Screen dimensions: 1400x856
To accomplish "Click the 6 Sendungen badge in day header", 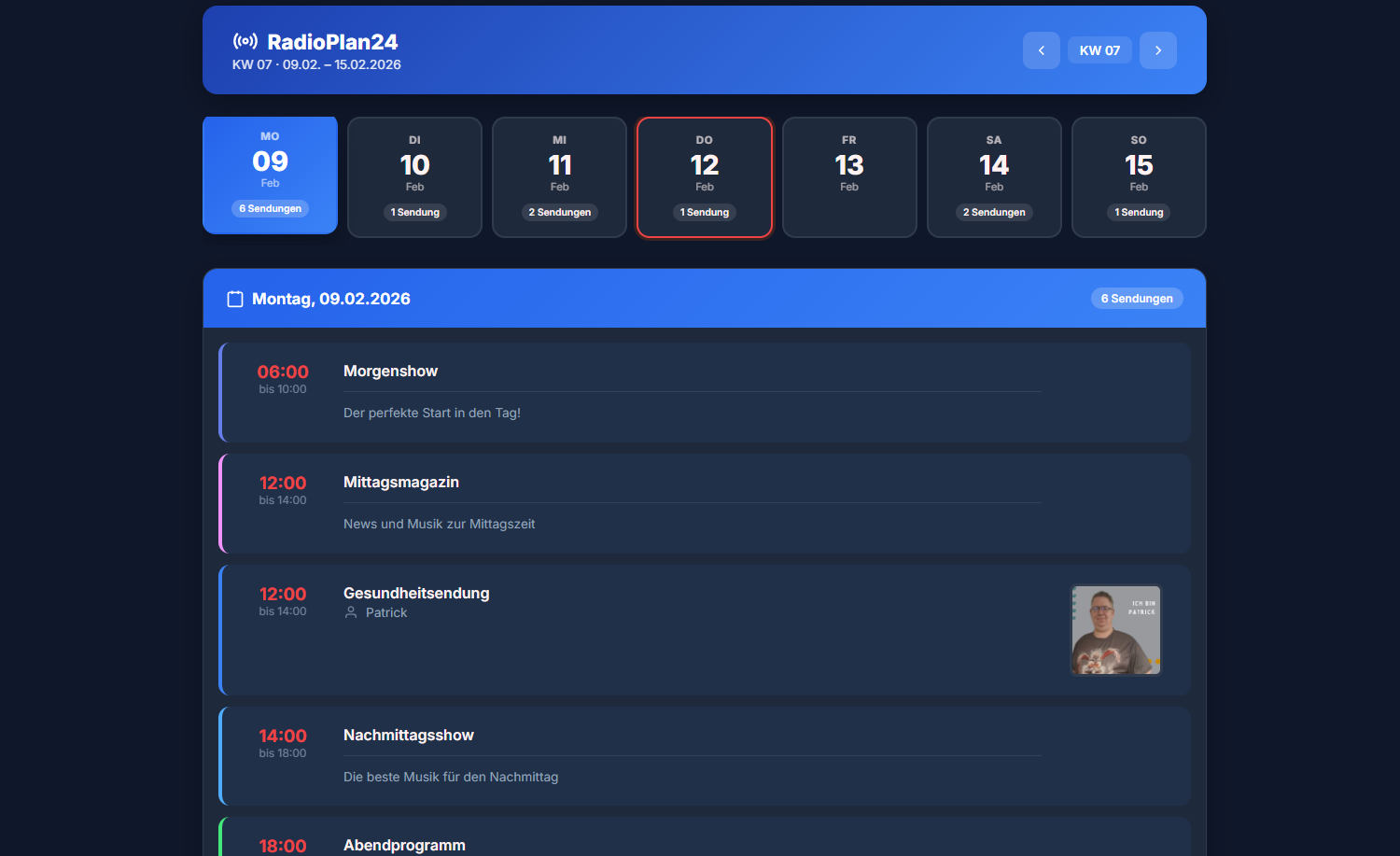I will pos(1136,299).
